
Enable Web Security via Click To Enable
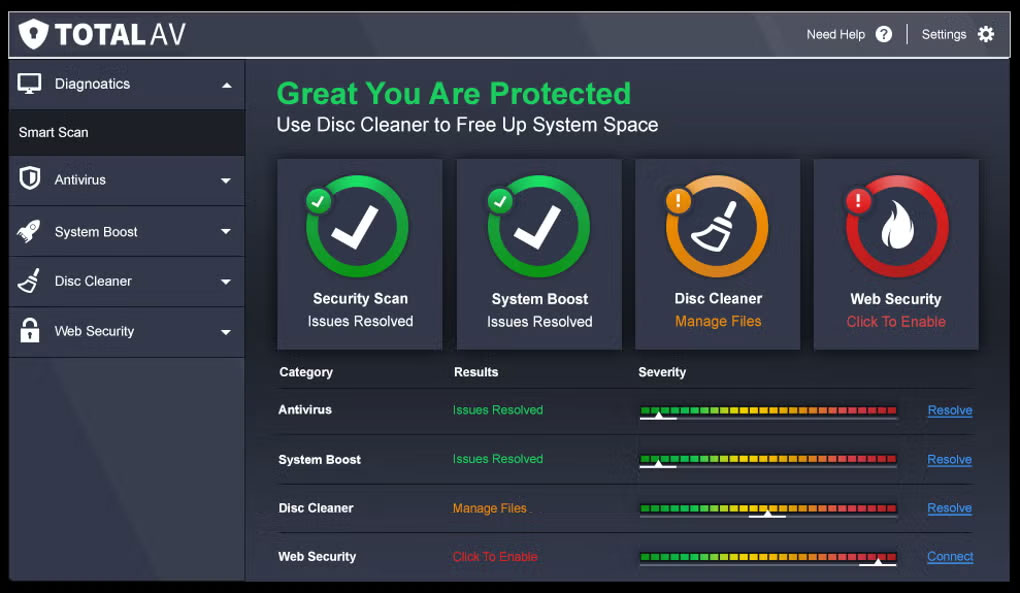coord(895,322)
